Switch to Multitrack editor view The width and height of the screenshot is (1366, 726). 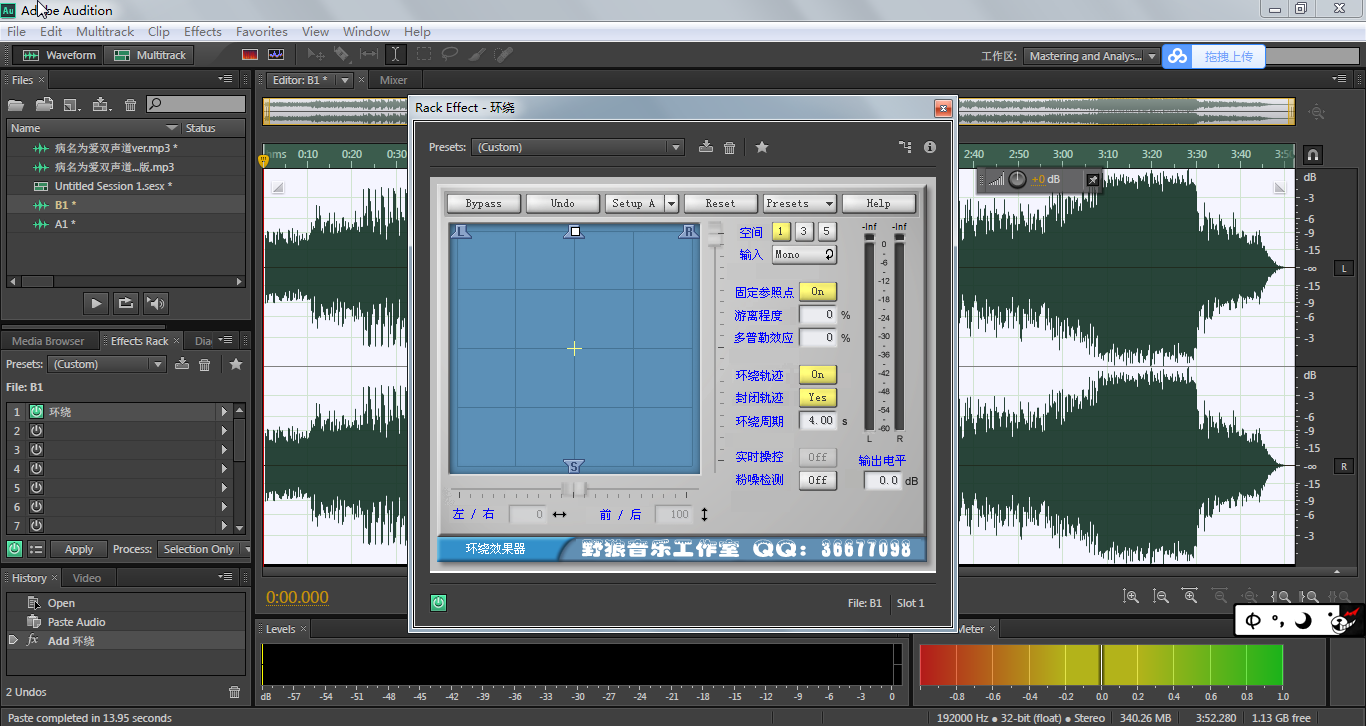coord(150,55)
